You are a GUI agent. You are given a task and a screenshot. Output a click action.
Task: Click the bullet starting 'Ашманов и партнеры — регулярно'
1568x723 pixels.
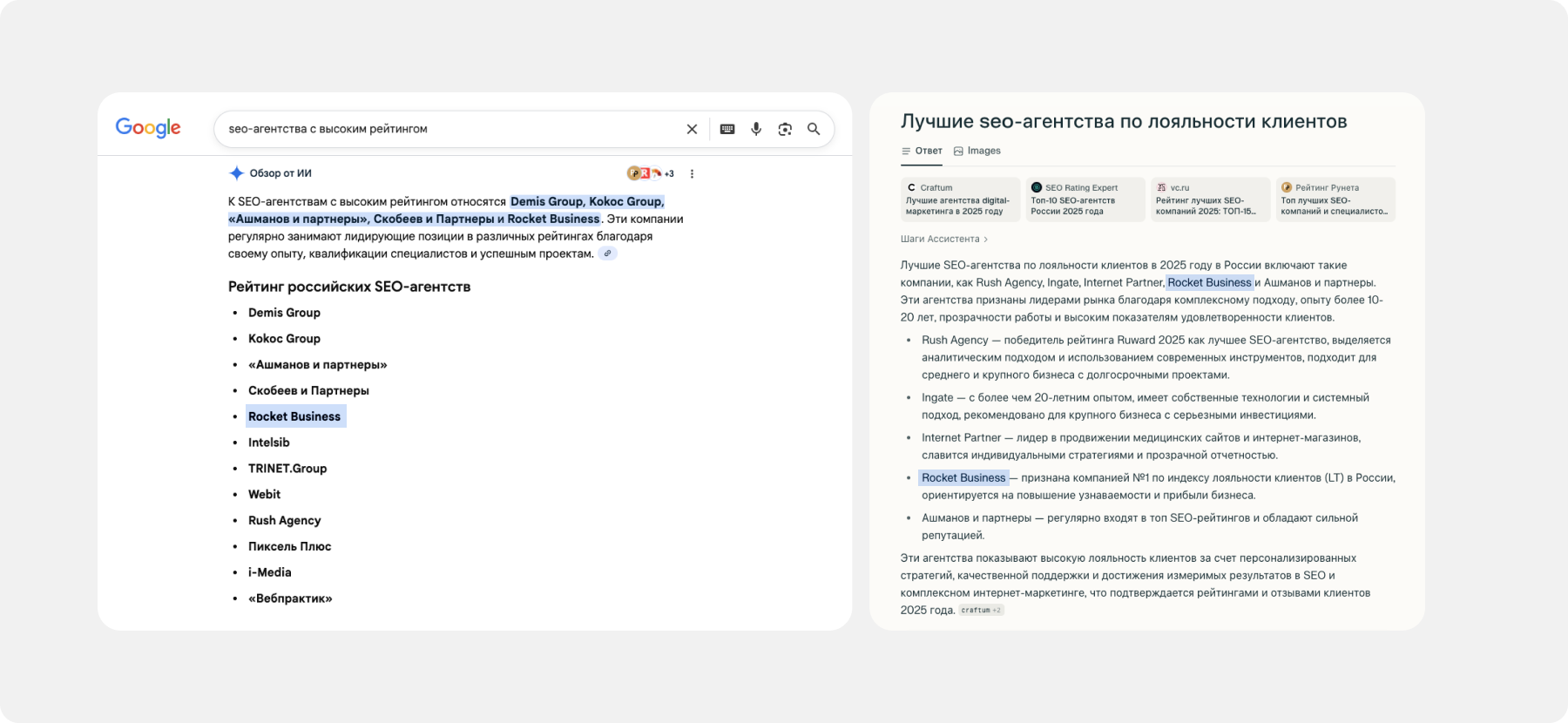1139,526
